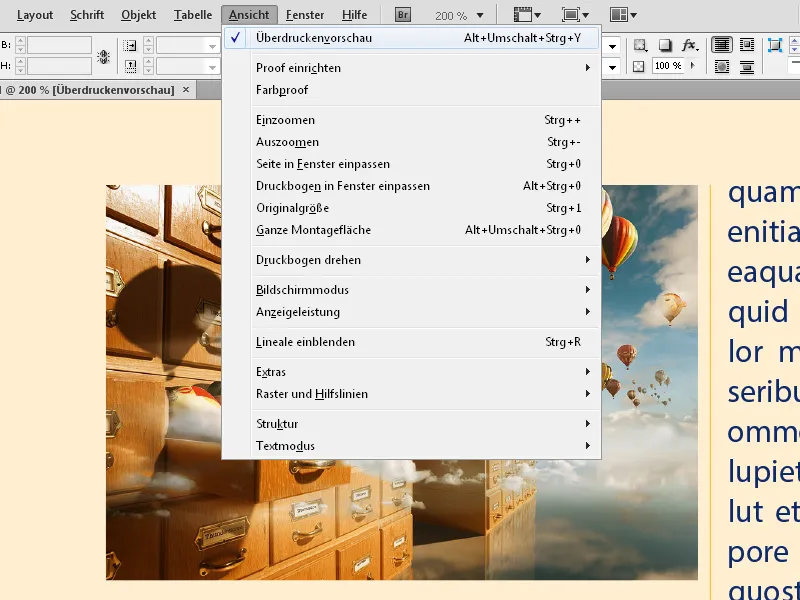Open the Layout menu
800x600 pixels.
click(35, 15)
